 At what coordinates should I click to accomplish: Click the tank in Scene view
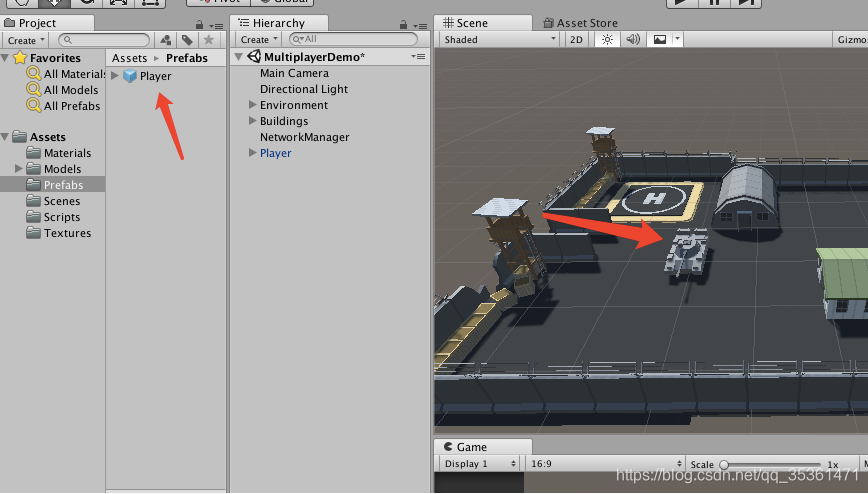pos(686,253)
